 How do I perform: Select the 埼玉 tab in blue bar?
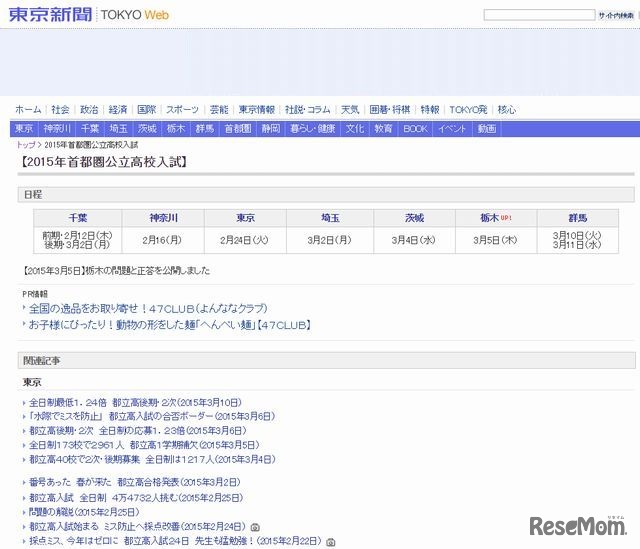click(x=118, y=129)
